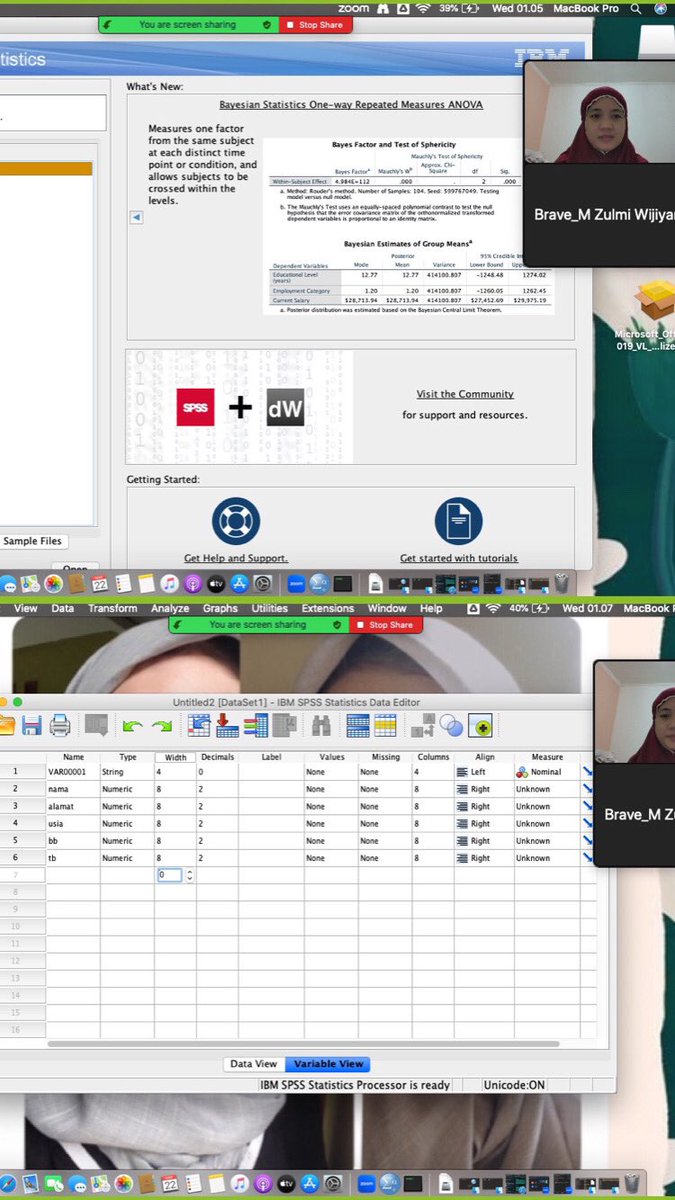The width and height of the screenshot is (675, 1200).
Task: Open the Transform menu
Action: point(112,608)
